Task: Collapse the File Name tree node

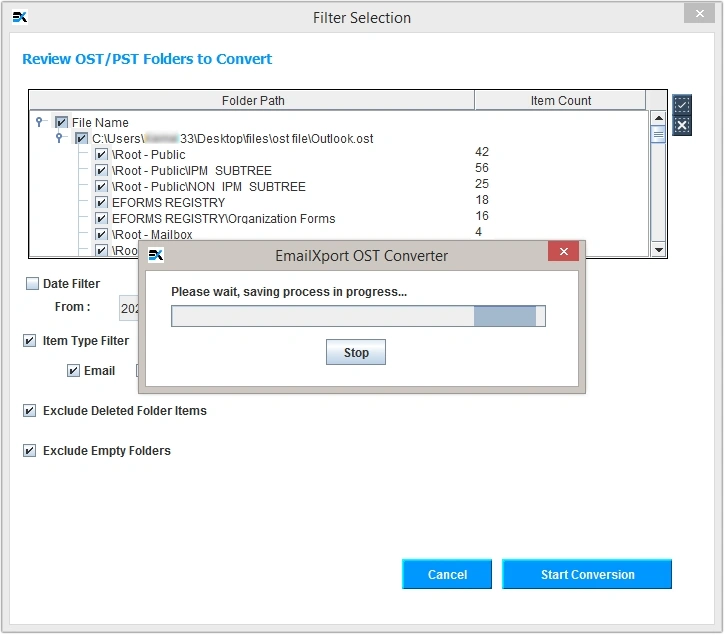Action: point(39,122)
